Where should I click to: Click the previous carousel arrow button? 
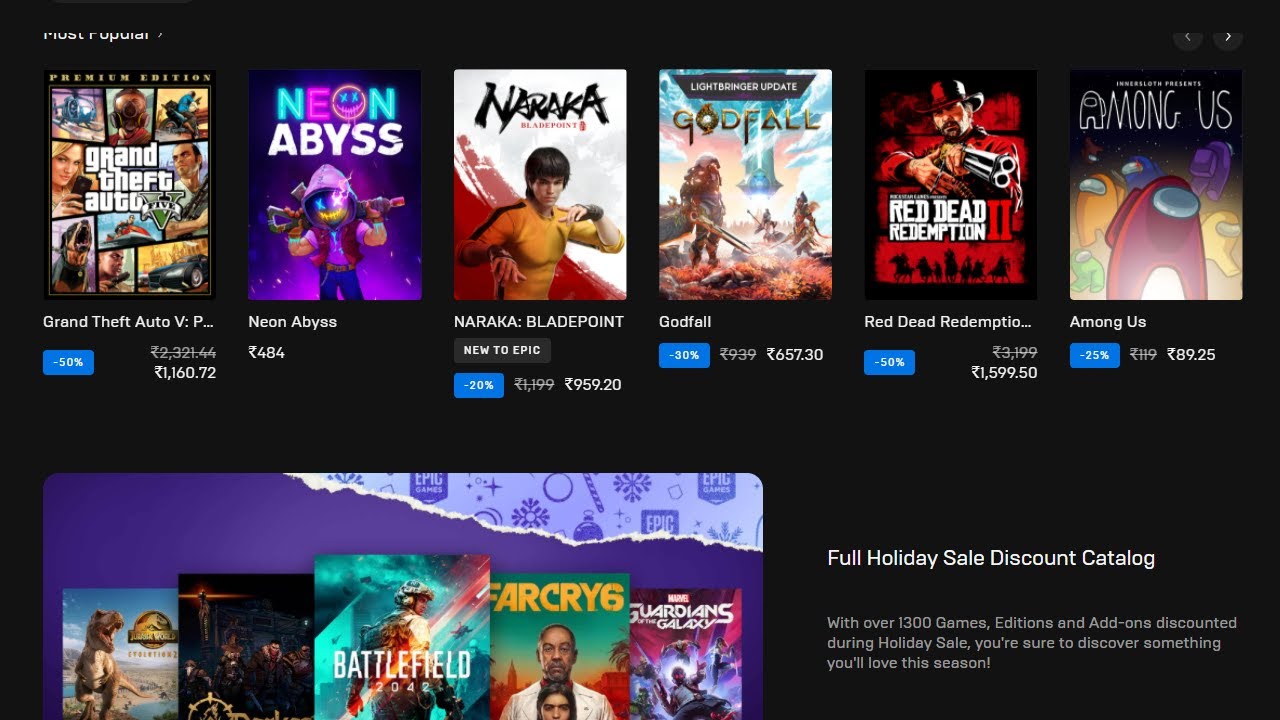click(x=1187, y=37)
